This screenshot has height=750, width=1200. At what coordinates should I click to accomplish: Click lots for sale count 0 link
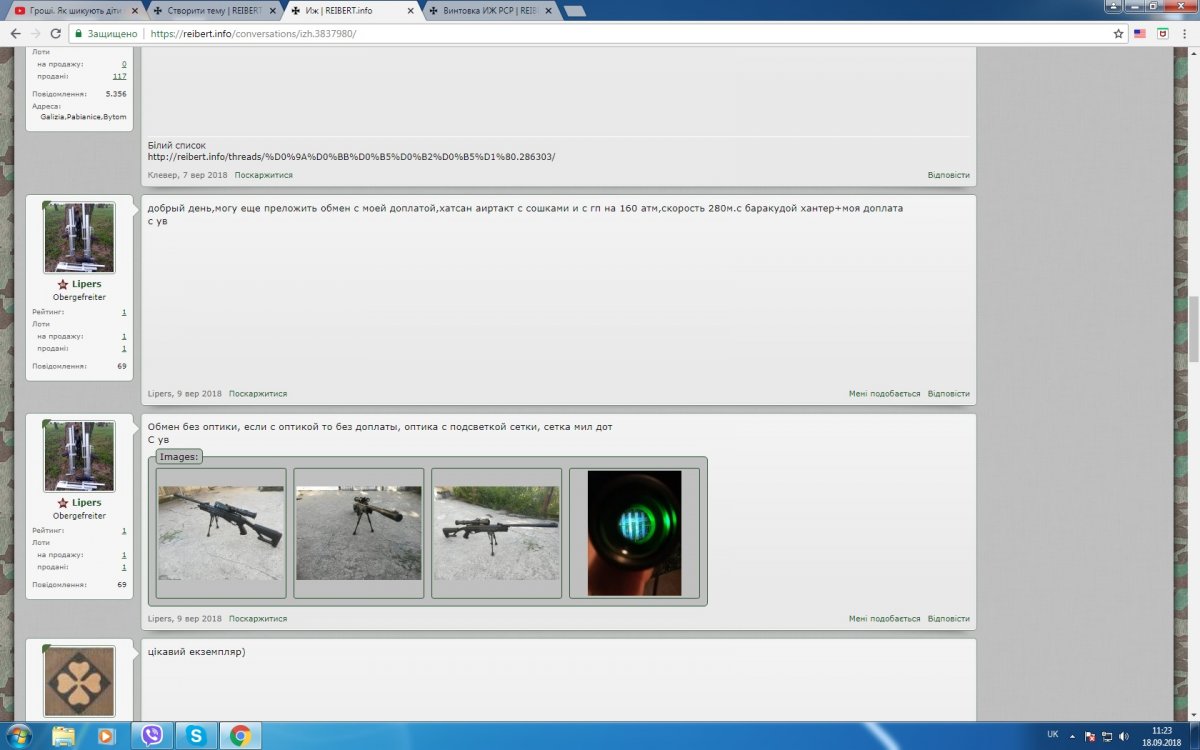pos(124,64)
